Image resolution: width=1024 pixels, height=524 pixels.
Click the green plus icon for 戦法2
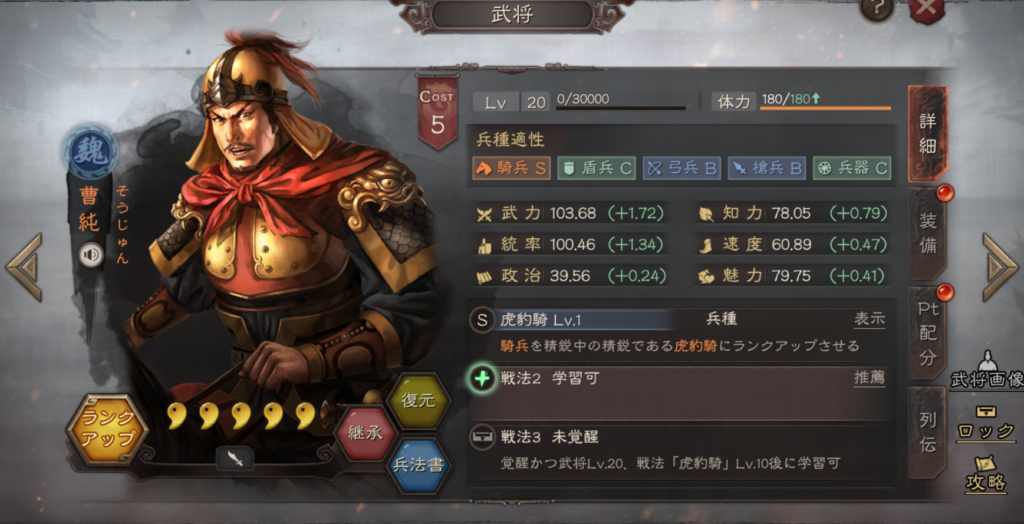(482, 378)
